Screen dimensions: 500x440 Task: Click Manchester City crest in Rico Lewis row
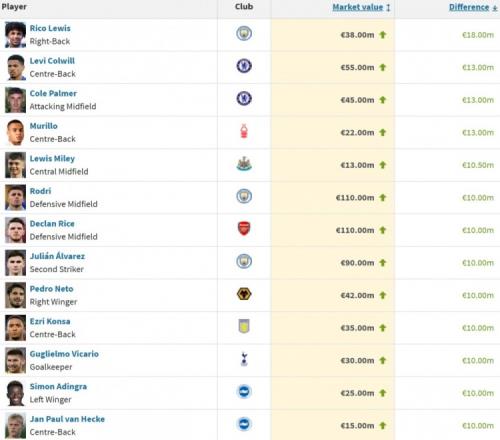[x=244, y=34]
